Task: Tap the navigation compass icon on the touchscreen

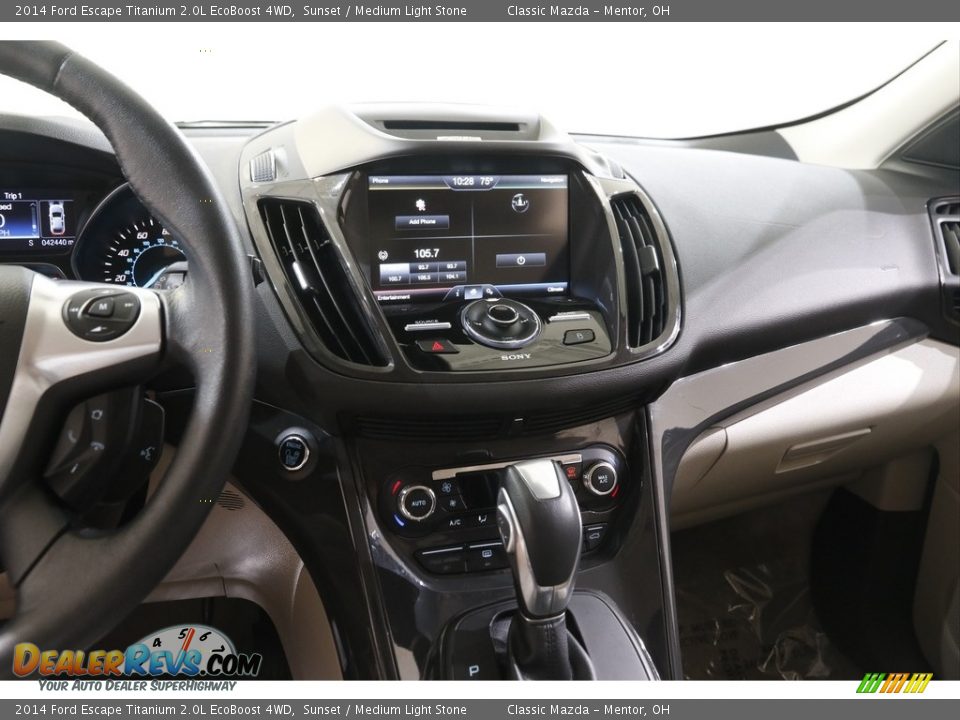Action: [520, 203]
